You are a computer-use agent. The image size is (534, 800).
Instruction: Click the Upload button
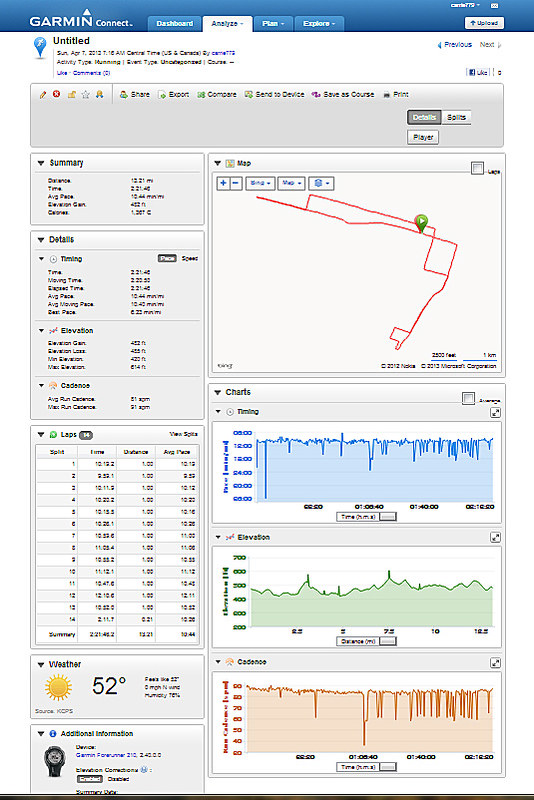pos(484,23)
